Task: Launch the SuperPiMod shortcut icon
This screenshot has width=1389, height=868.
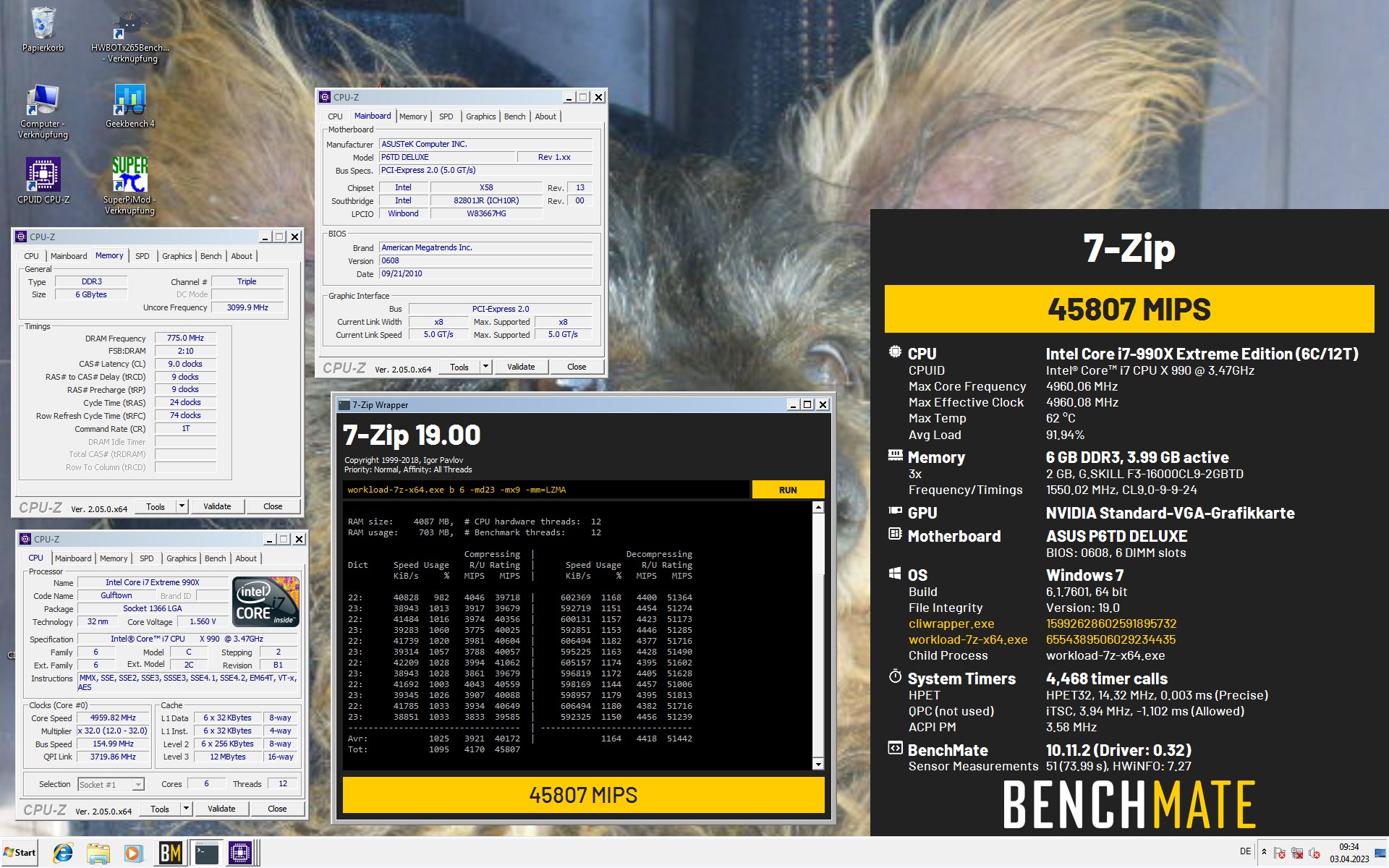Action: 130,185
